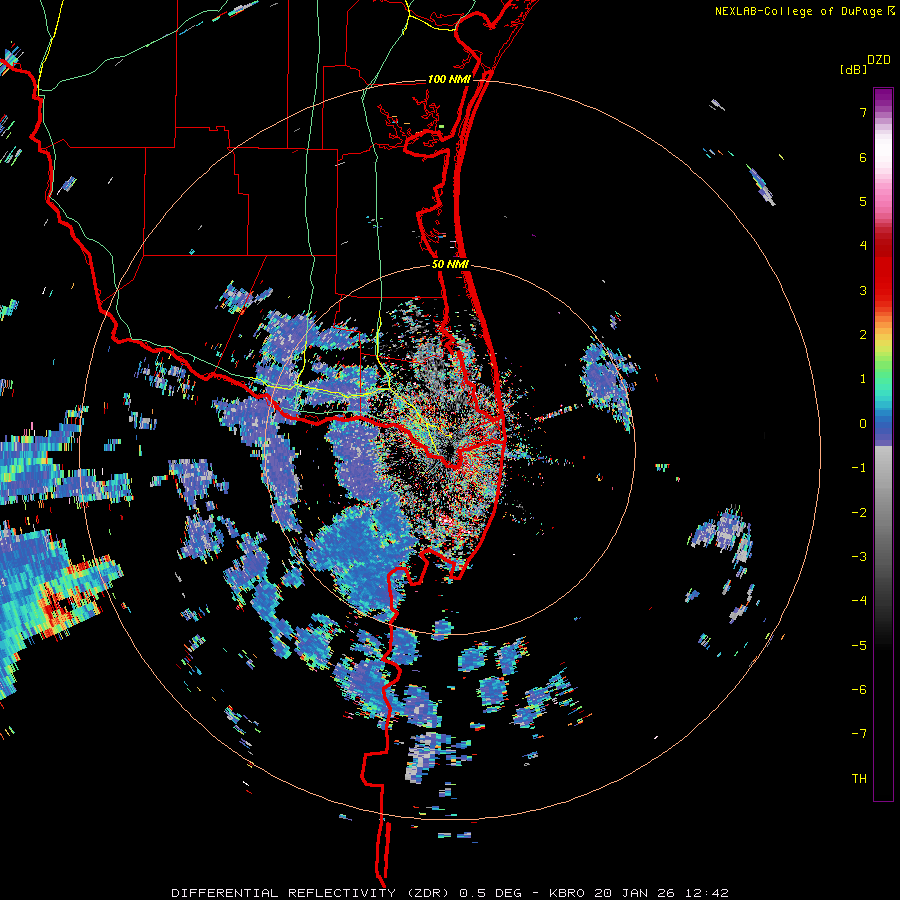The width and height of the screenshot is (900, 900).
Task: Click the 3 value on color scale
Action: pyautogui.click(x=863, y=290)
